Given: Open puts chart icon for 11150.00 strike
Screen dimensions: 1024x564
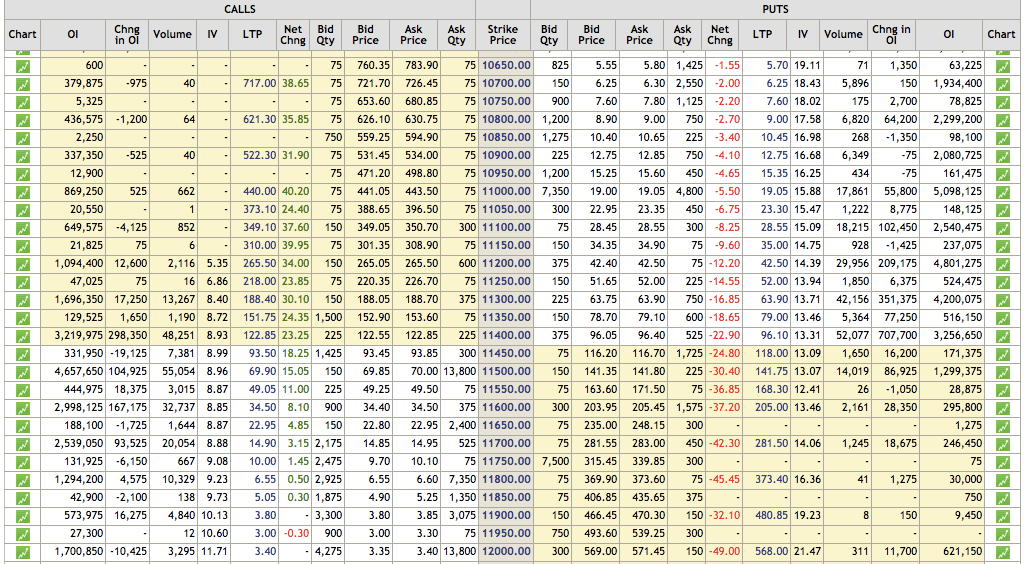Looking at the screenshot, I should click(1002, 245).
